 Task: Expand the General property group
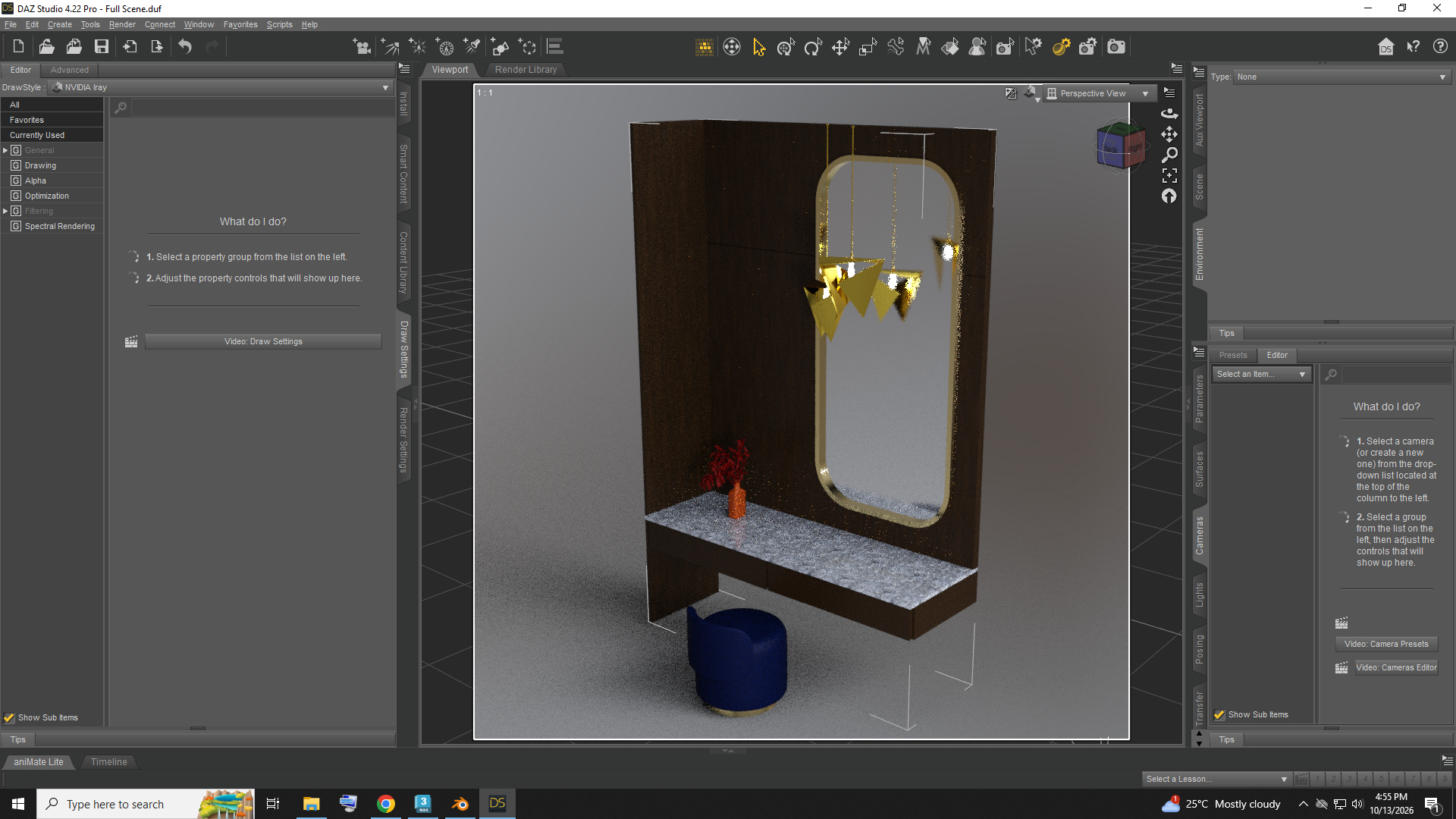click(x=5, y=150)
